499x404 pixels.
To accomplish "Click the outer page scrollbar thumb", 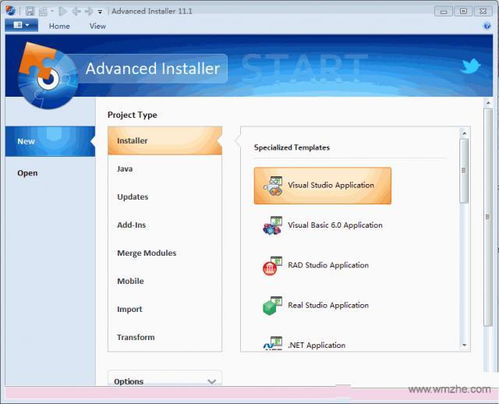I will pos(488,217).
